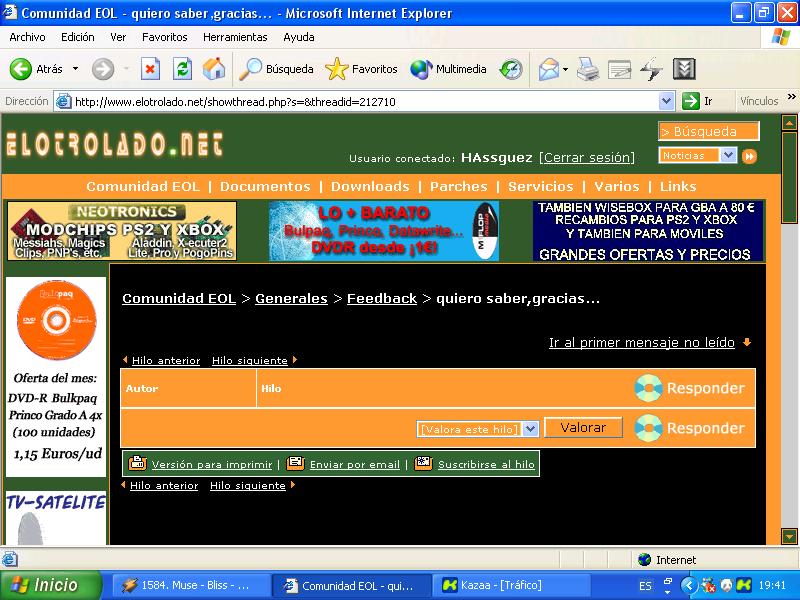The image size is (800, 600).
Task: Open the Noticias dropdown list
Action: (x=728, y=155)
